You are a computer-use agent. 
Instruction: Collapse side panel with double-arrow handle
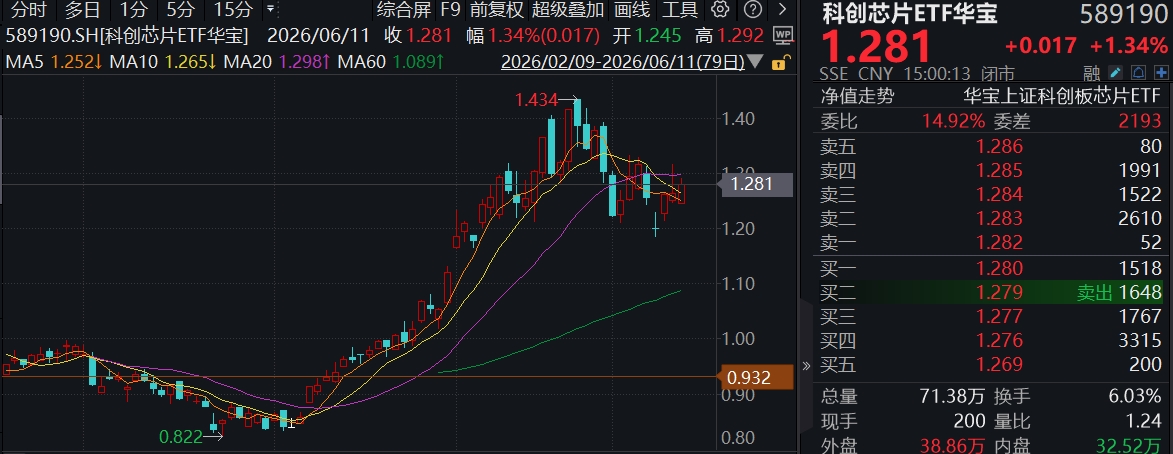click(x=806, y=366)
